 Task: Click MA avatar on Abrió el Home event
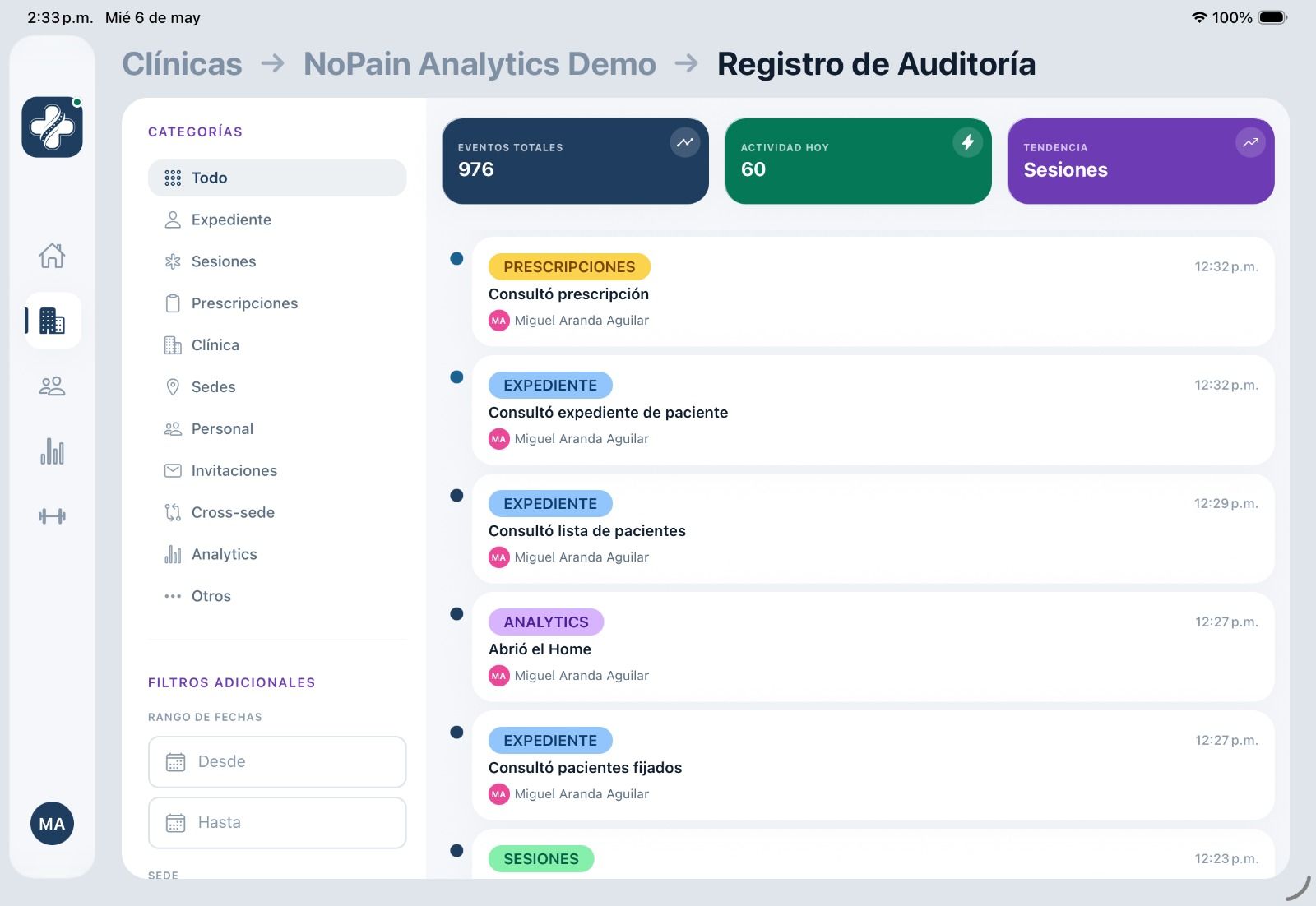pos(498,676)
